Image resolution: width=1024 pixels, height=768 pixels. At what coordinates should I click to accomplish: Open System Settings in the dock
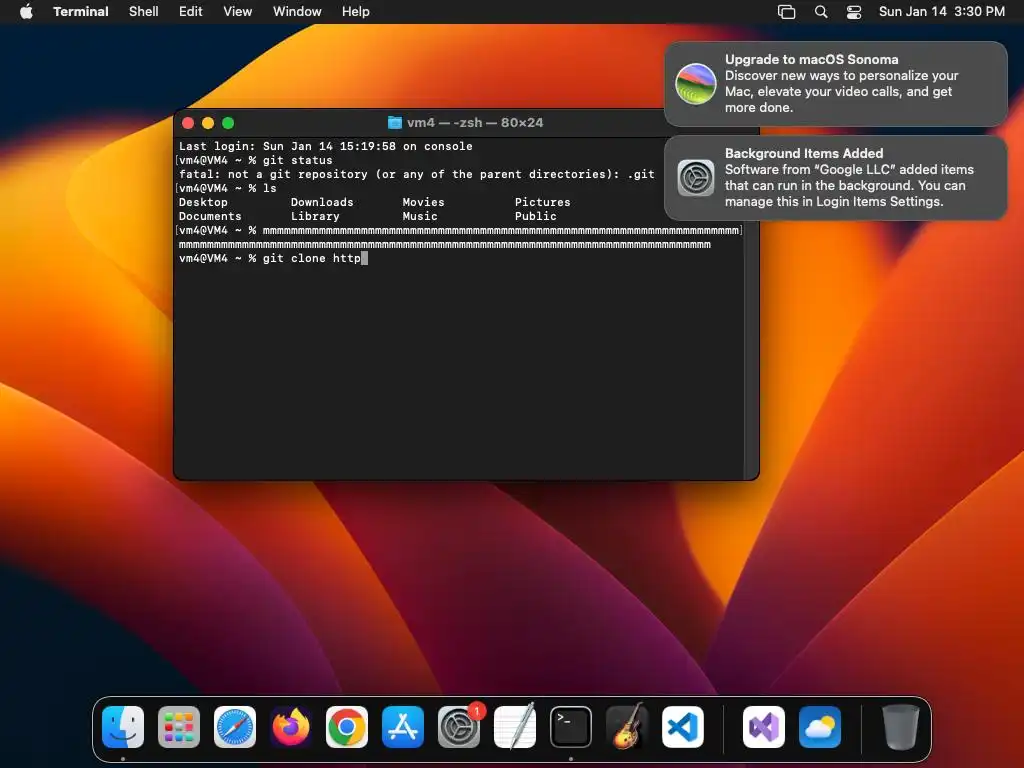[x=459, y=726]
